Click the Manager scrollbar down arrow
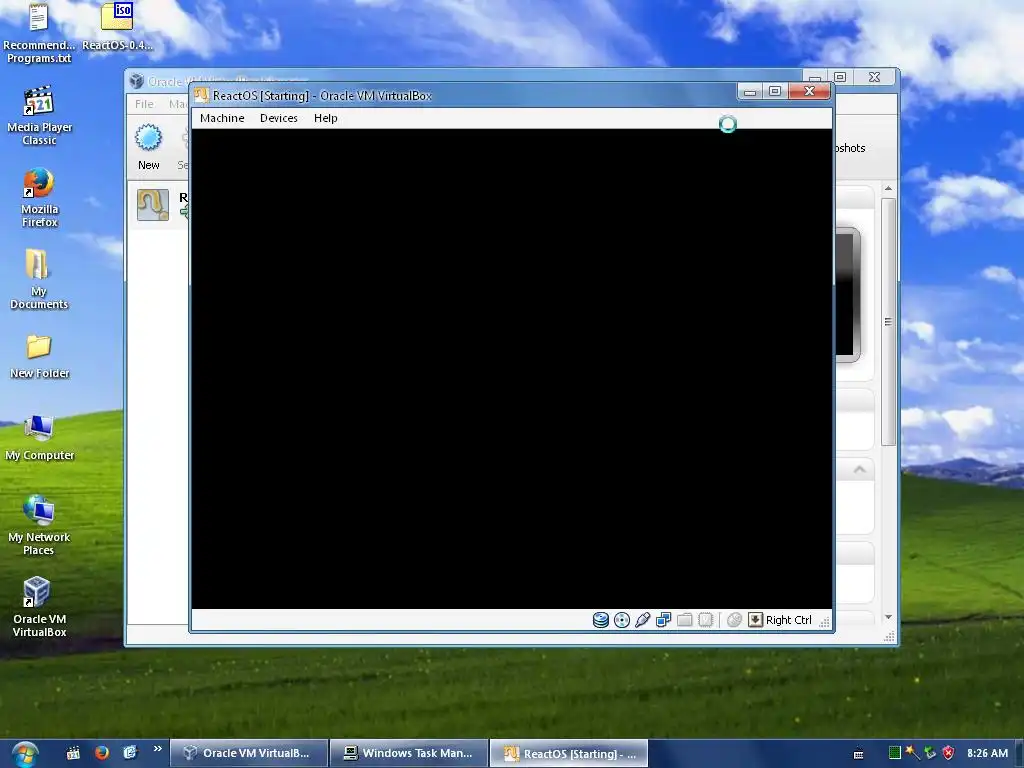 (x=888, y=617)
